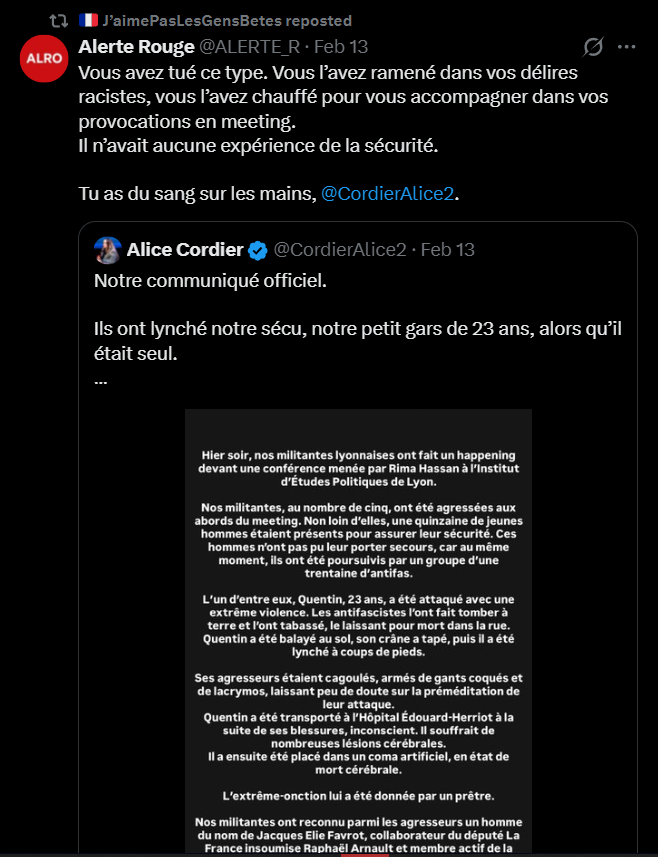Open the red ALRO profile avatar

tap(42, 60)
